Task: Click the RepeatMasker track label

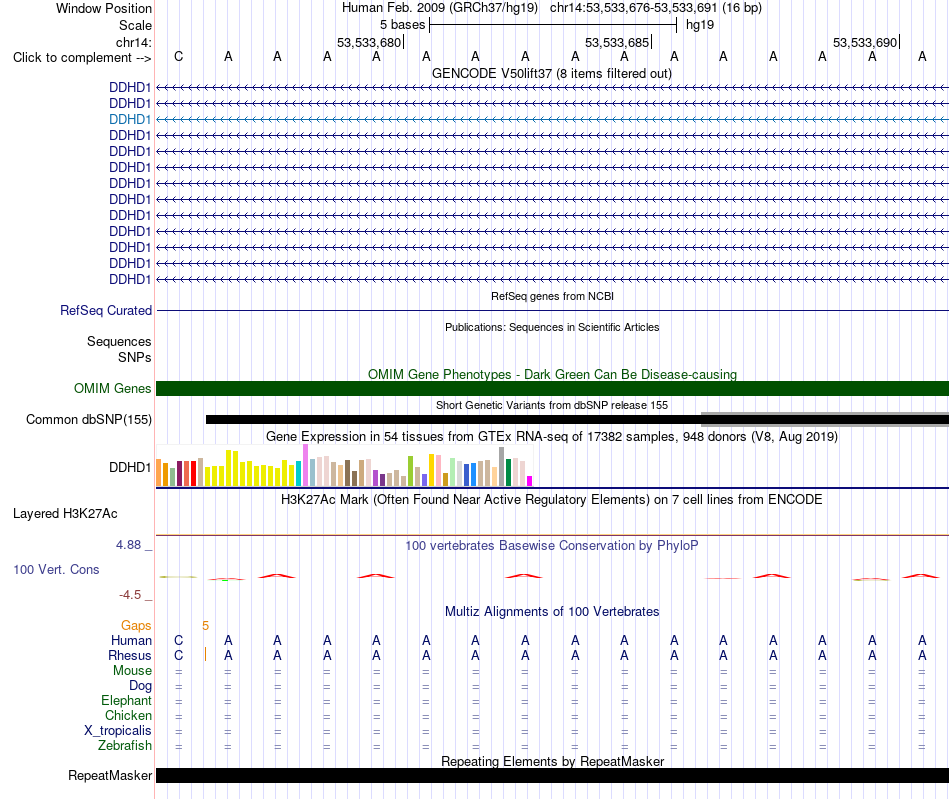Action: click(110, 775)
